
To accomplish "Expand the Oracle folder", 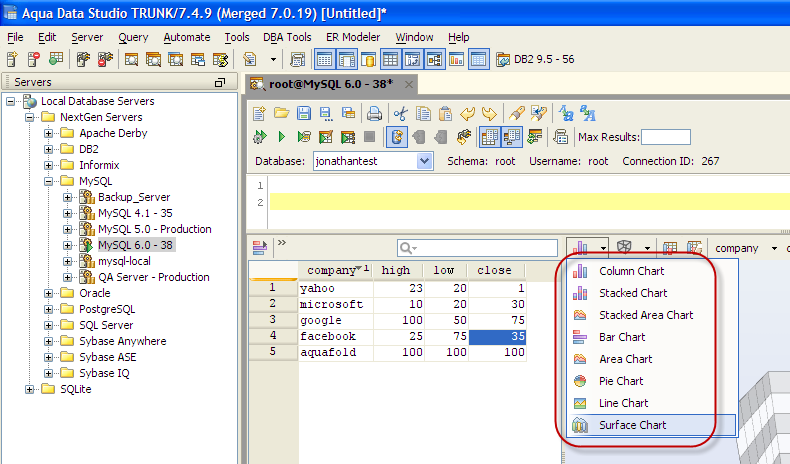I will [49, 293].
